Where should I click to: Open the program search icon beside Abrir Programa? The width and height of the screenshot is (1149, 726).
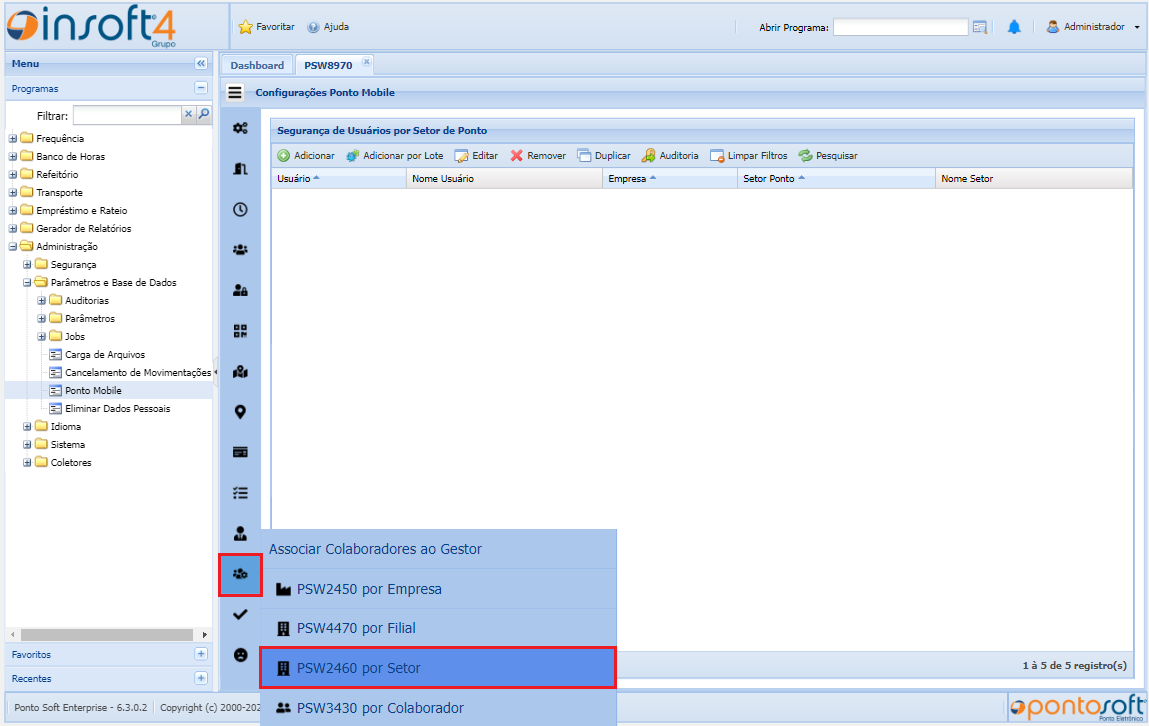980,27
